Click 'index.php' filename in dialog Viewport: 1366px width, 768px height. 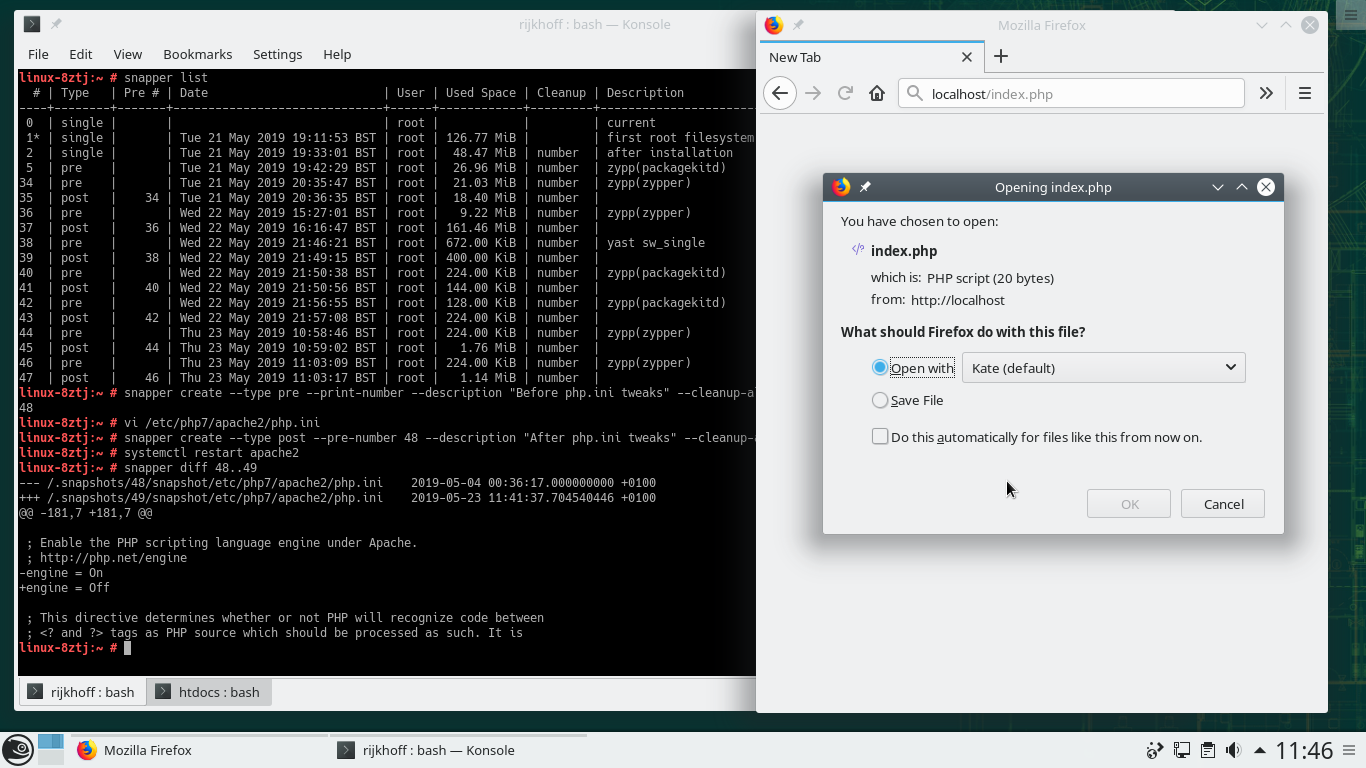coord(904,251)
